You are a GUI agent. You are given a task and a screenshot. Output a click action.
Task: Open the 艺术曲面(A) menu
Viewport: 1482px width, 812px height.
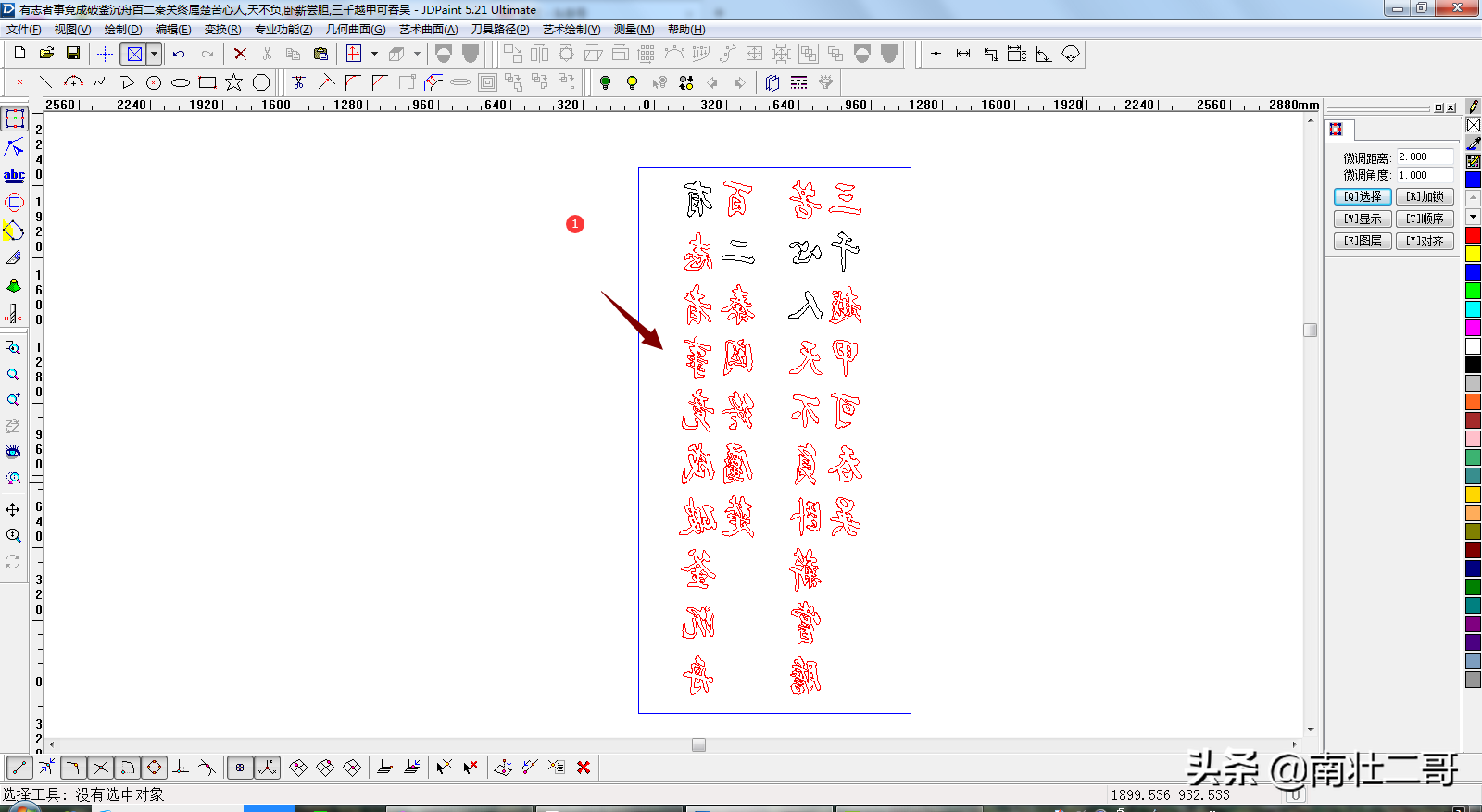pyautogui.click(x=429, y=30)
